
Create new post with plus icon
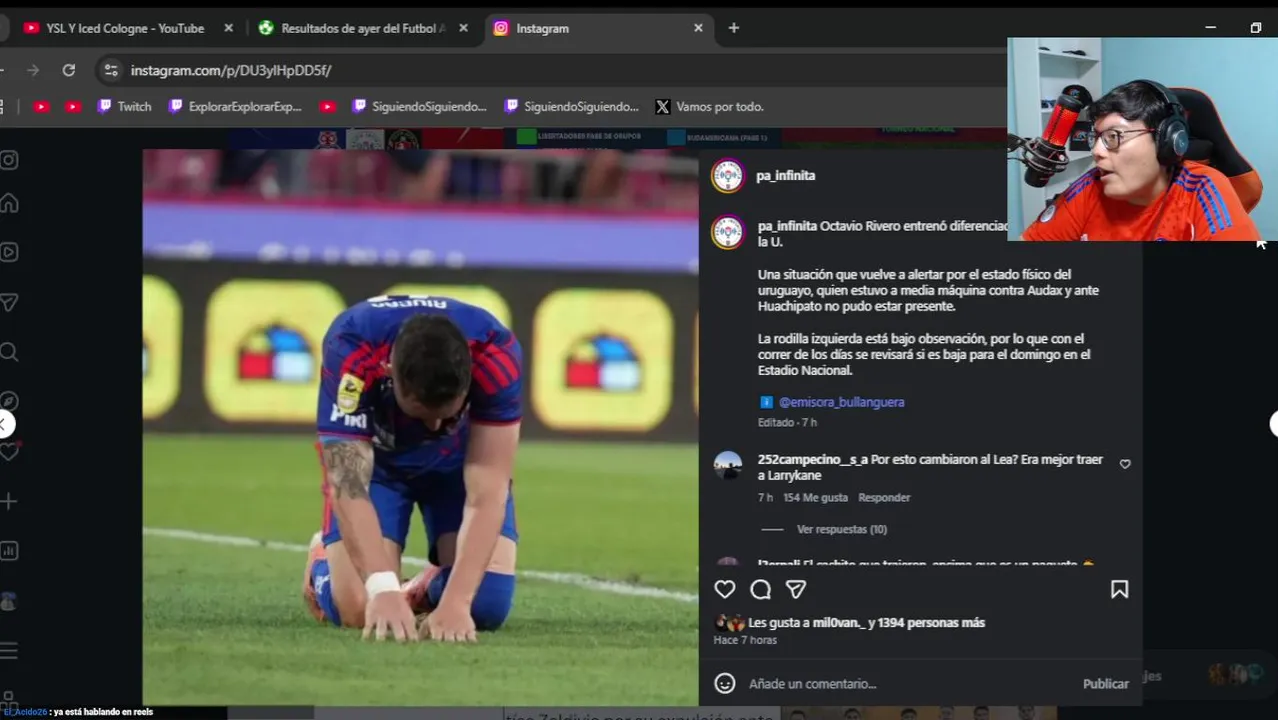pyautogui.click(x=9, y=501)
